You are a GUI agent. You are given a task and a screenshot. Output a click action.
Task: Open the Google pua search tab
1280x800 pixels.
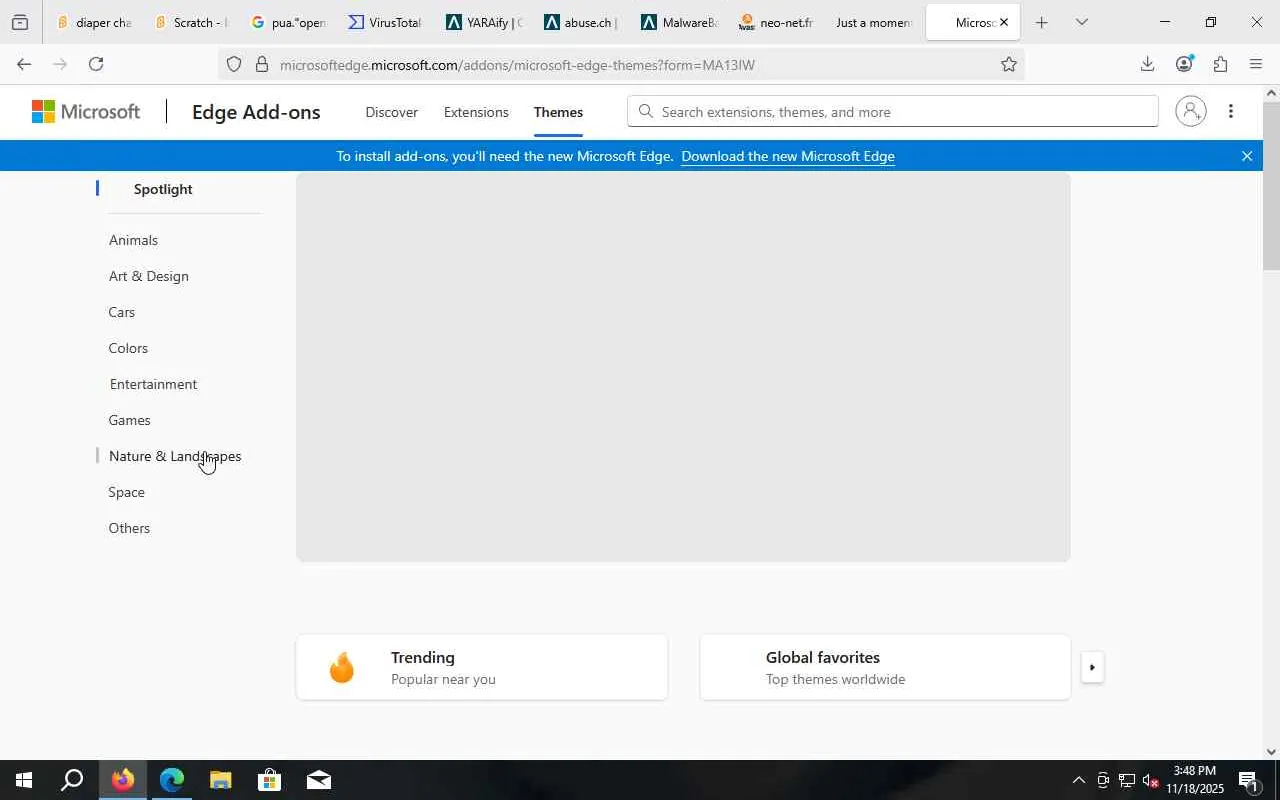(288, 22)
